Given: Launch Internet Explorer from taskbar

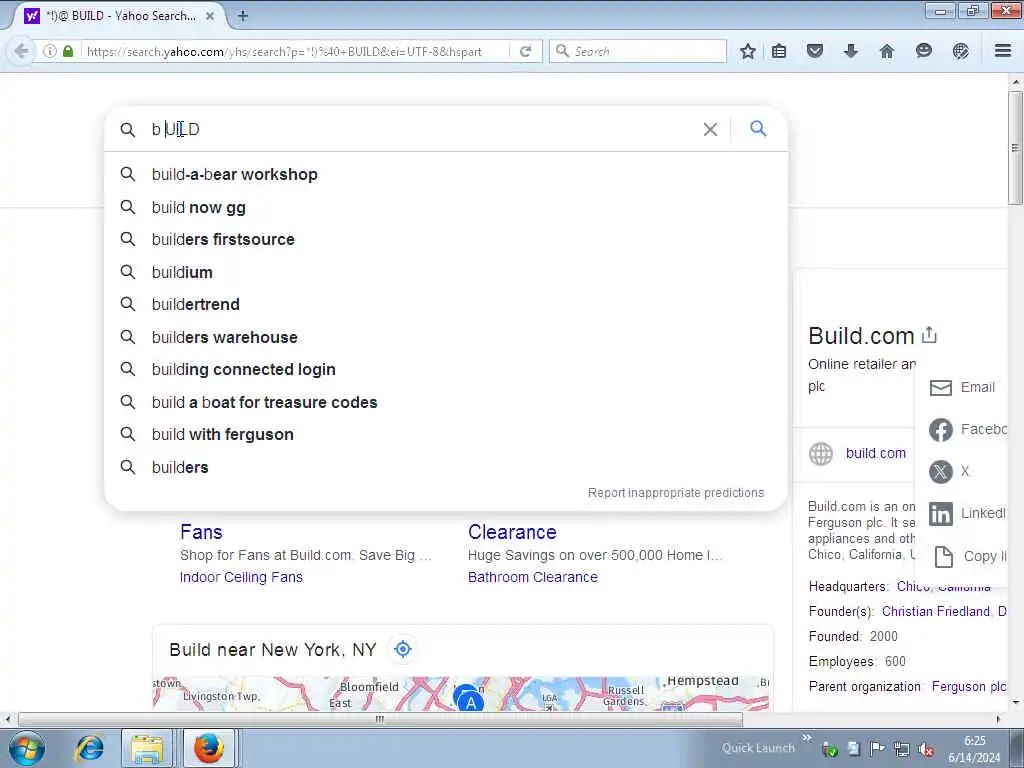Looking at the screenshot, I should [x=90, y=748].
